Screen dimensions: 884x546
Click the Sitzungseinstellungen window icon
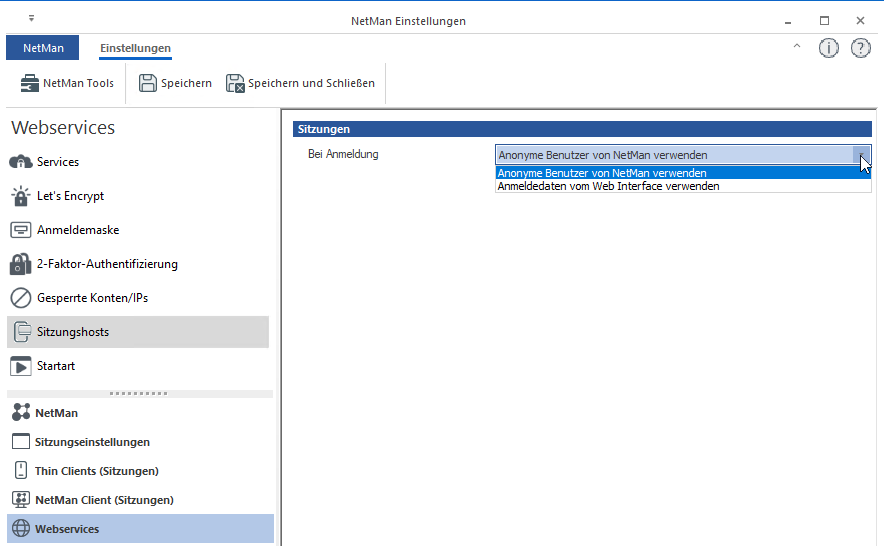click(21, 442)
